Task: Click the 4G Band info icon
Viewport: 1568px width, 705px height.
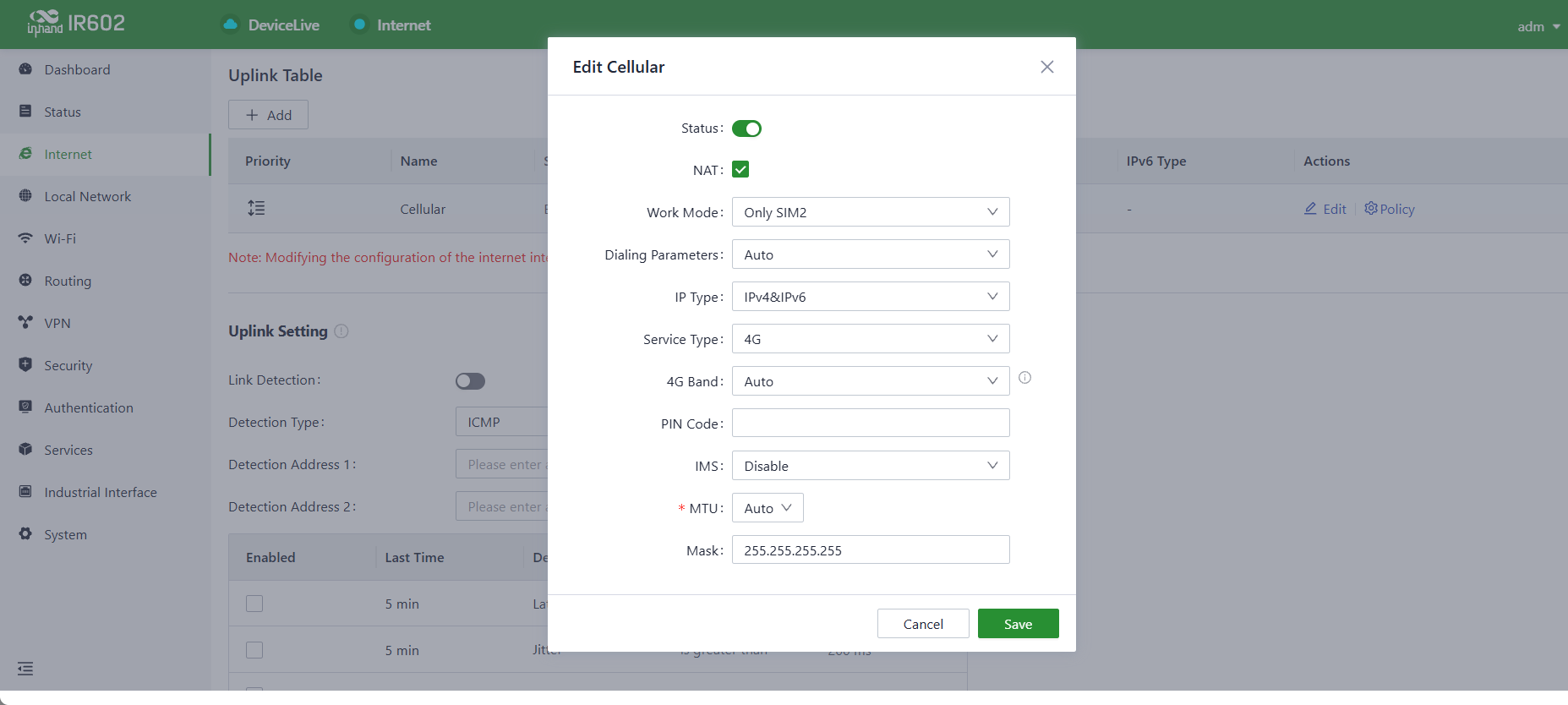Action: [x=1024, y=378]
